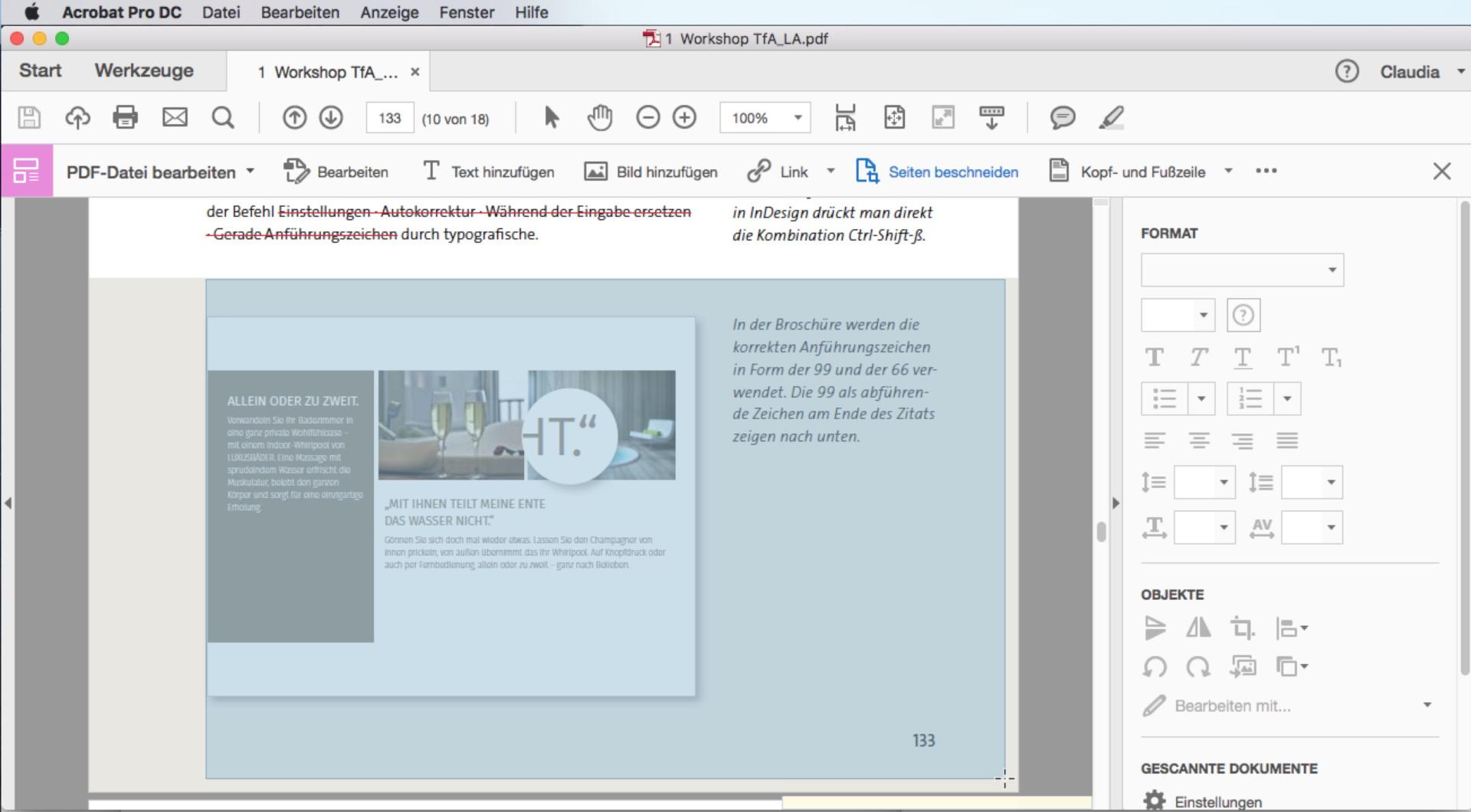This screenshot has width=1471, height=812.
Task: Open the Datei menu
Action: click(221, 12)
